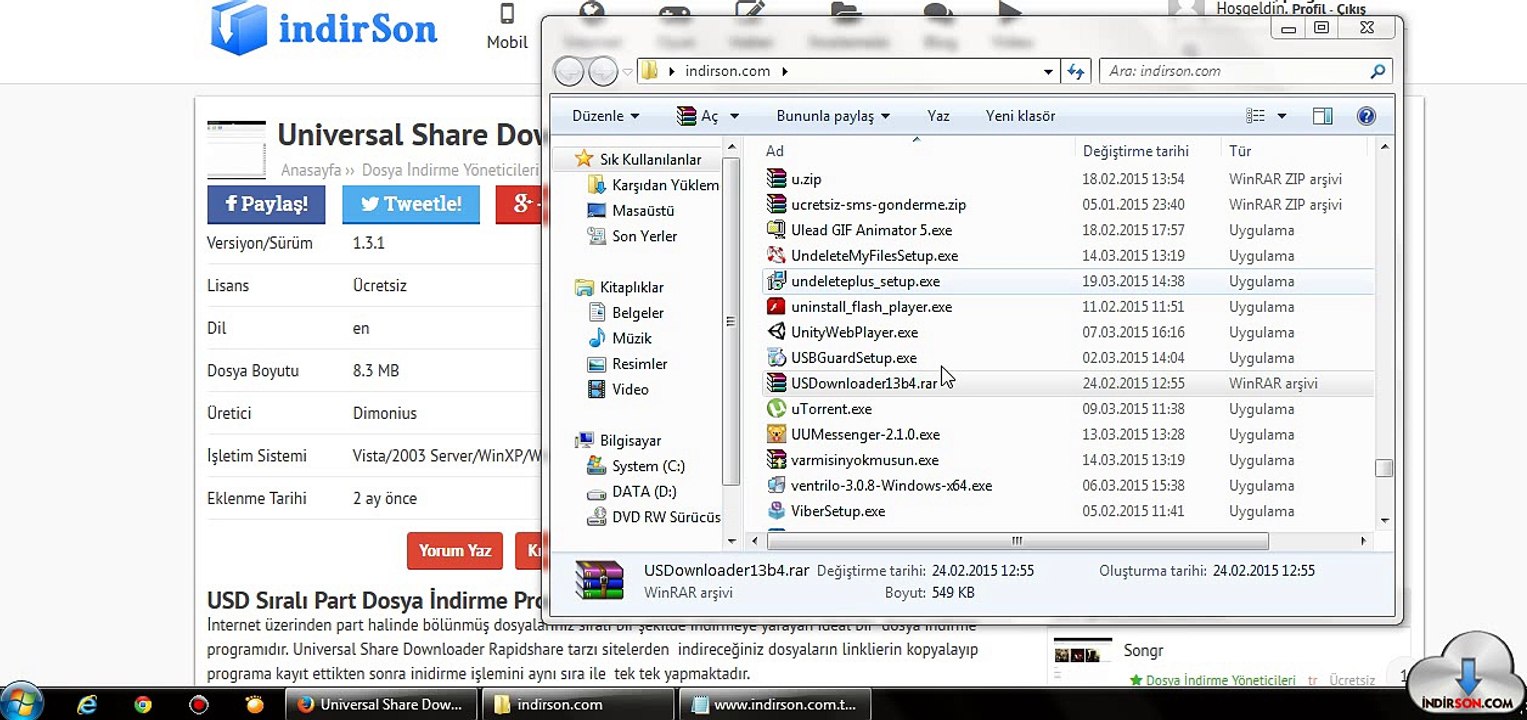Click the navigation pane vertical scrollbar

tap(733, 322)
